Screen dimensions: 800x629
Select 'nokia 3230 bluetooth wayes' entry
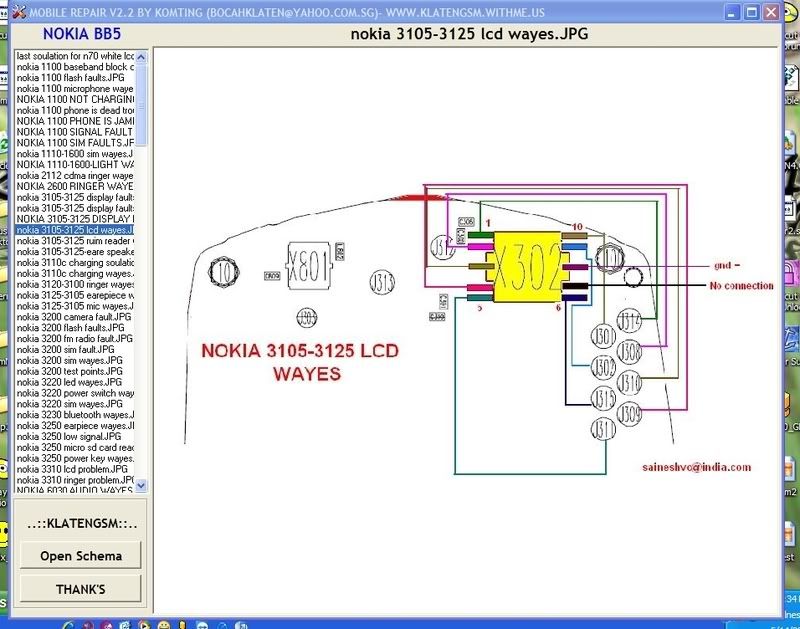click(75, 415)
